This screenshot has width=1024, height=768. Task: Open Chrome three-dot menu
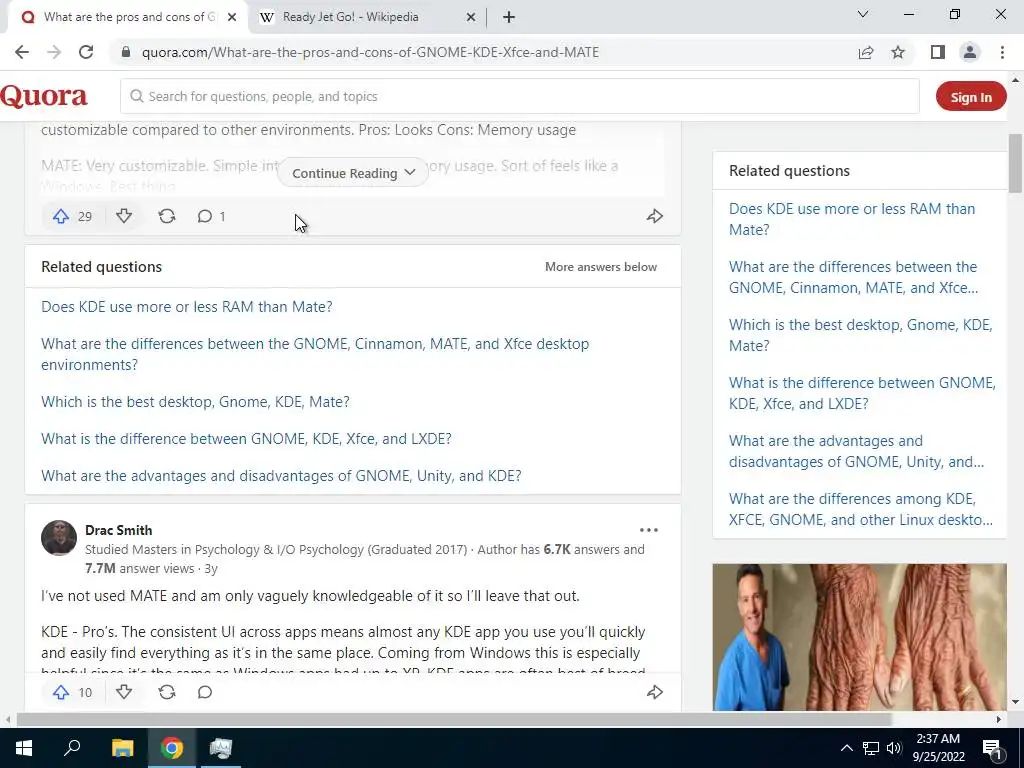tap(1002, 52)
